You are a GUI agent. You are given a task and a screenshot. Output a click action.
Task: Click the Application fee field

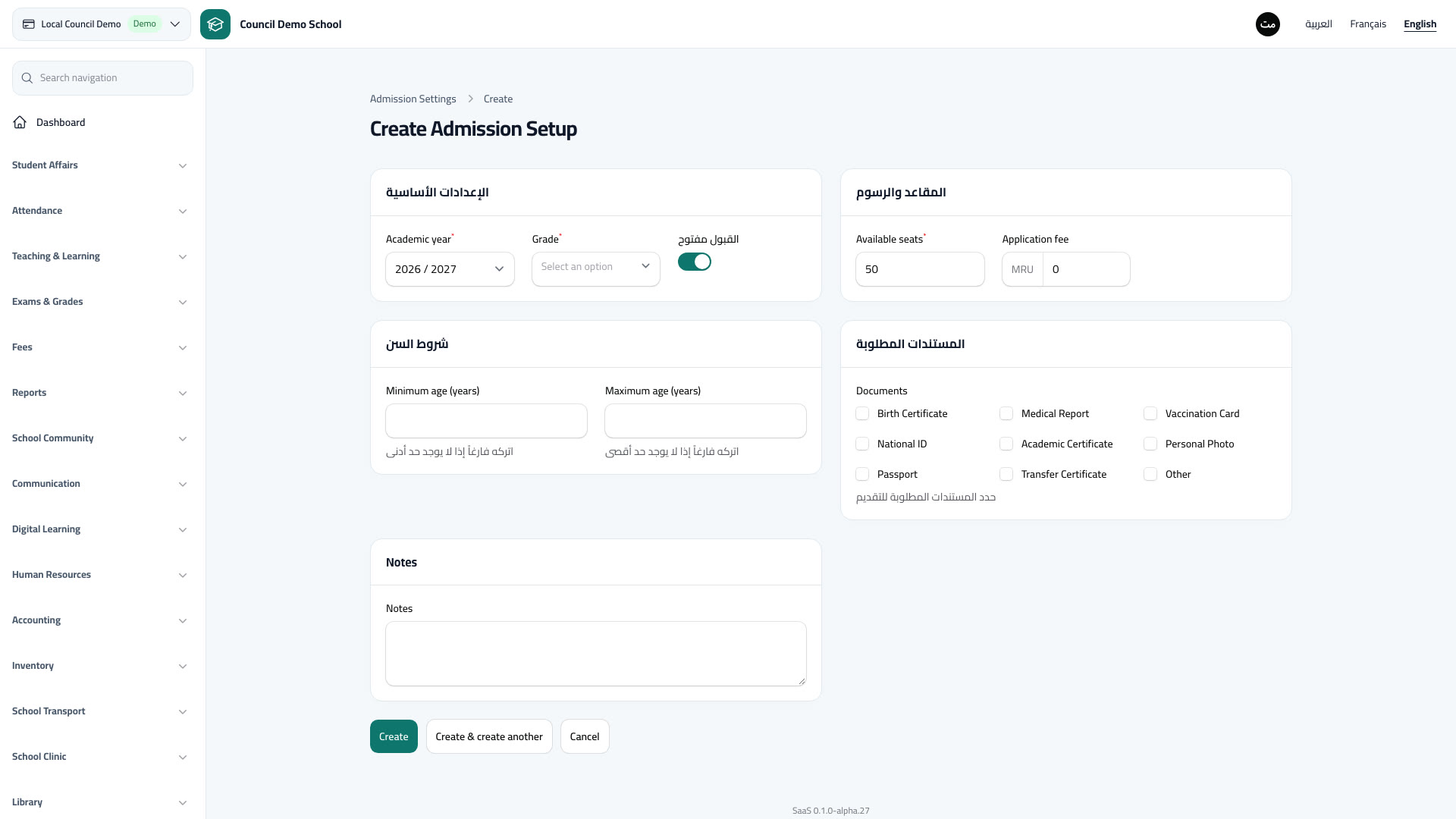(1086, 269)
